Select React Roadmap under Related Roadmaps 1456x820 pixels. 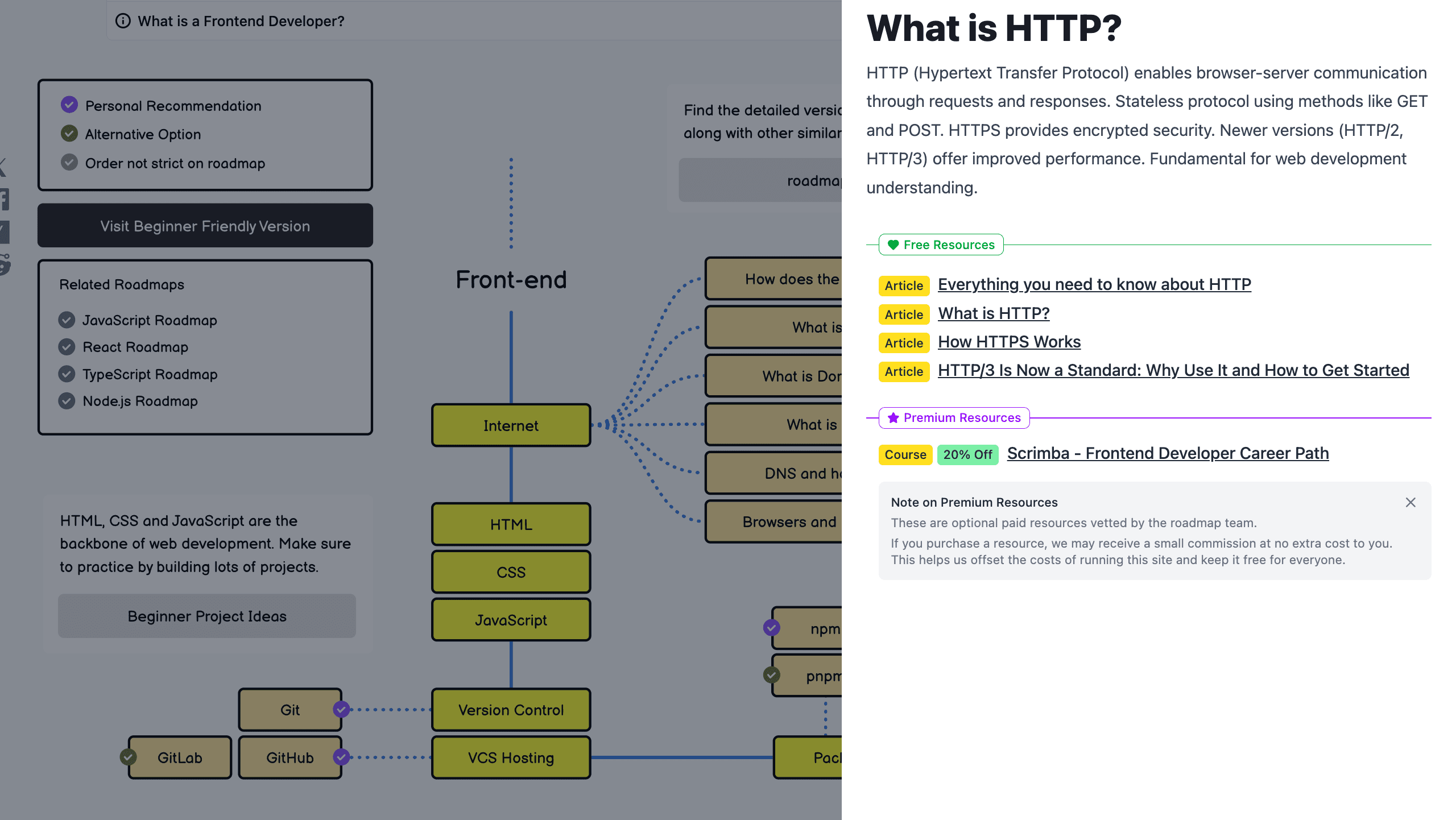(x=135, y=347)
